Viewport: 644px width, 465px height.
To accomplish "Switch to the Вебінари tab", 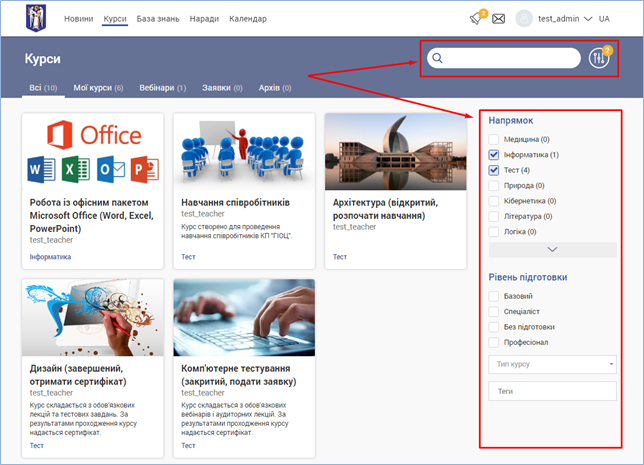I will (x=162, y=88).
